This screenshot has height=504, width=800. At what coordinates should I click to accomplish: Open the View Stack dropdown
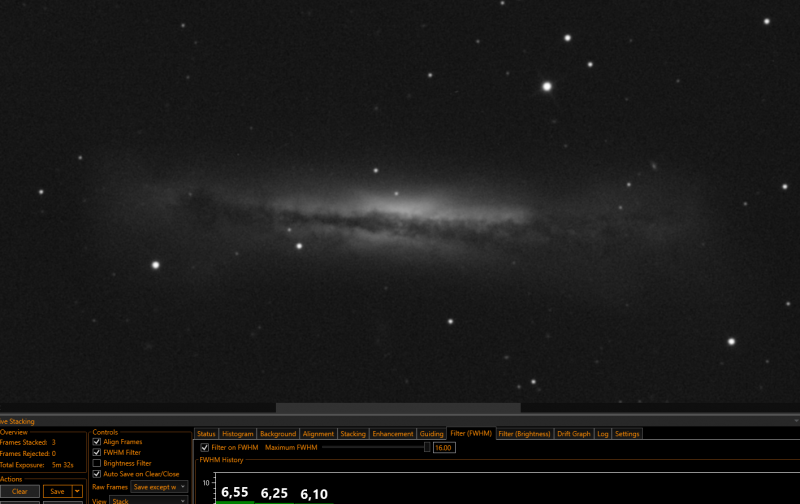pos(148,500)
